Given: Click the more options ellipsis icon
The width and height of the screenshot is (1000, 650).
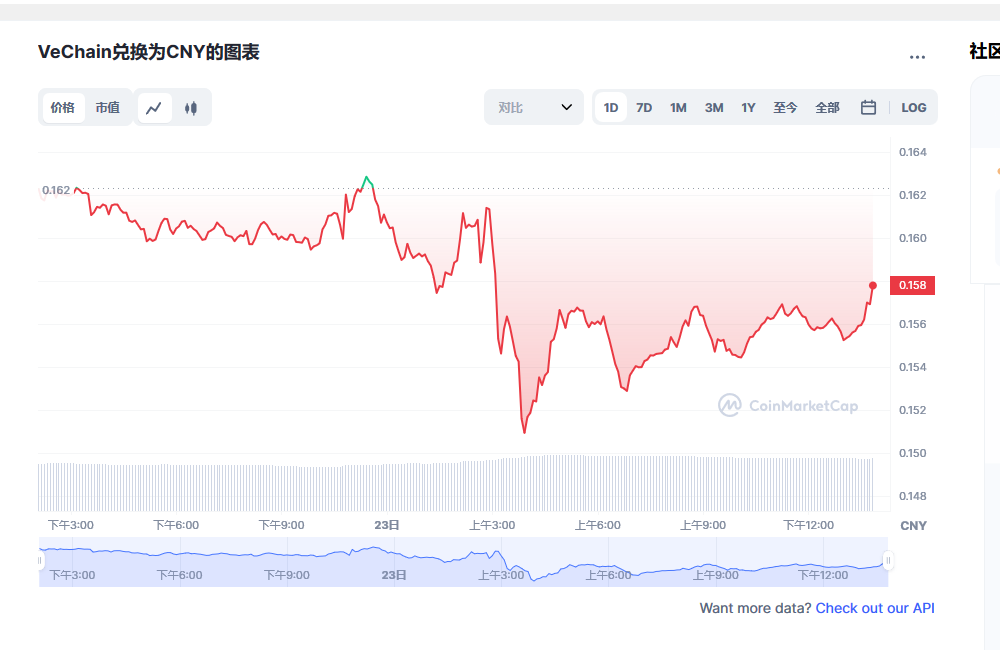Looking at the screenshot, I should pyautogui.click(x=917, y=56).
